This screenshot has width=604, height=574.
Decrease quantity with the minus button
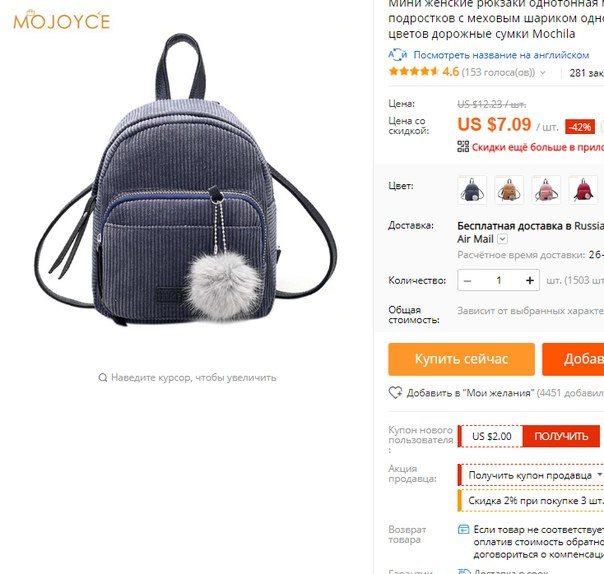[468, 280]
